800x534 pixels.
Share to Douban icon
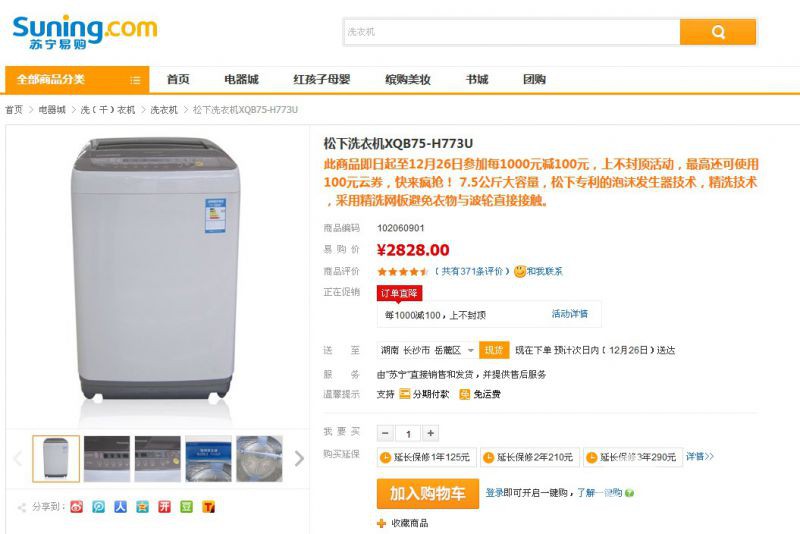tap(186, 507)
